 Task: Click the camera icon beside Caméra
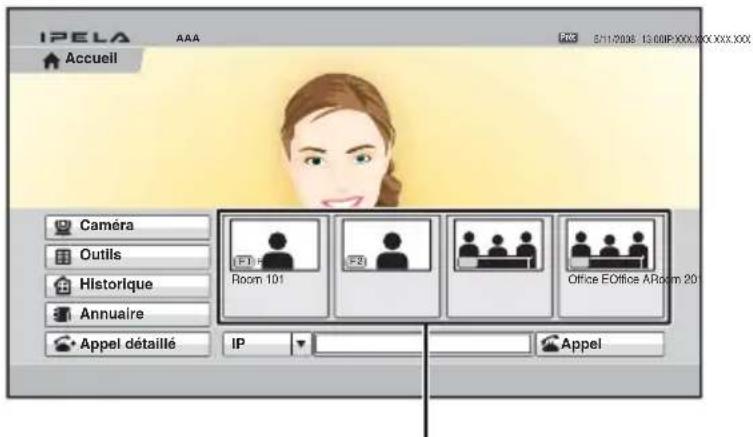click(63, 227)
